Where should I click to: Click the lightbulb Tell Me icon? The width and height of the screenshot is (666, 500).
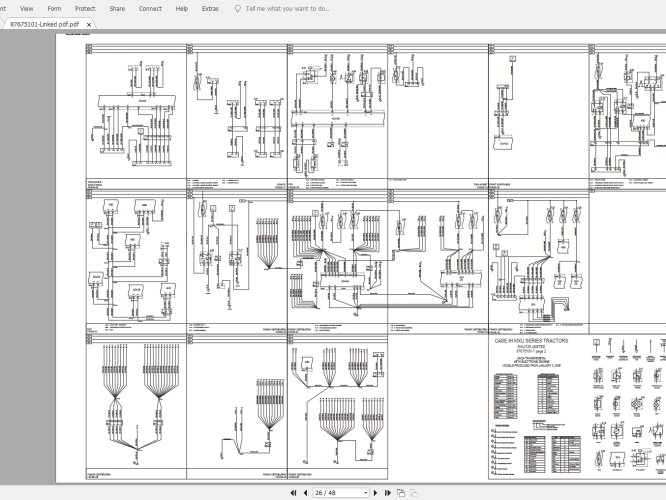(x=235, y=7)
